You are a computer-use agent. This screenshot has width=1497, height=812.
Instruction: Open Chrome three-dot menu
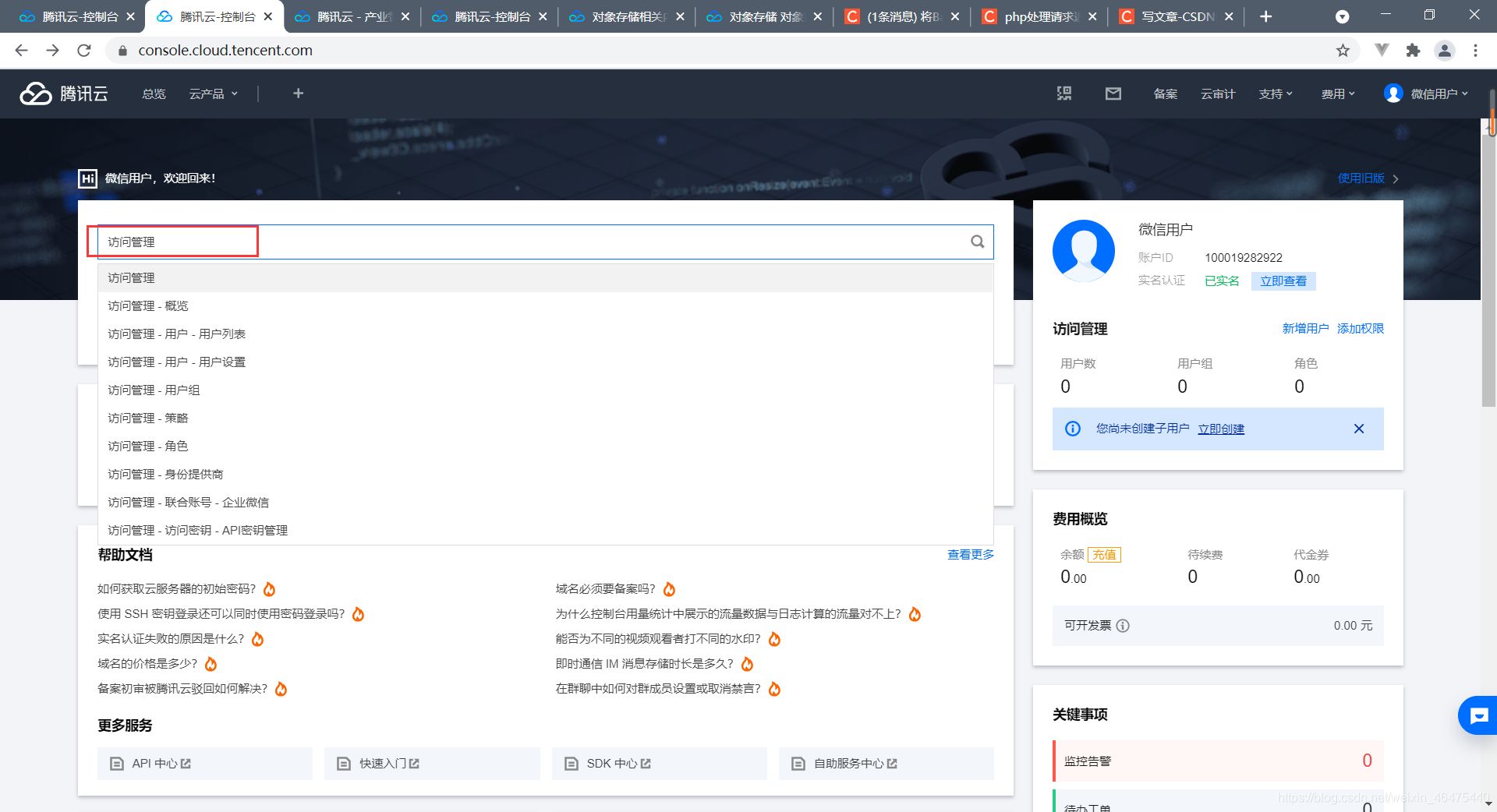tap(1475, 51)
